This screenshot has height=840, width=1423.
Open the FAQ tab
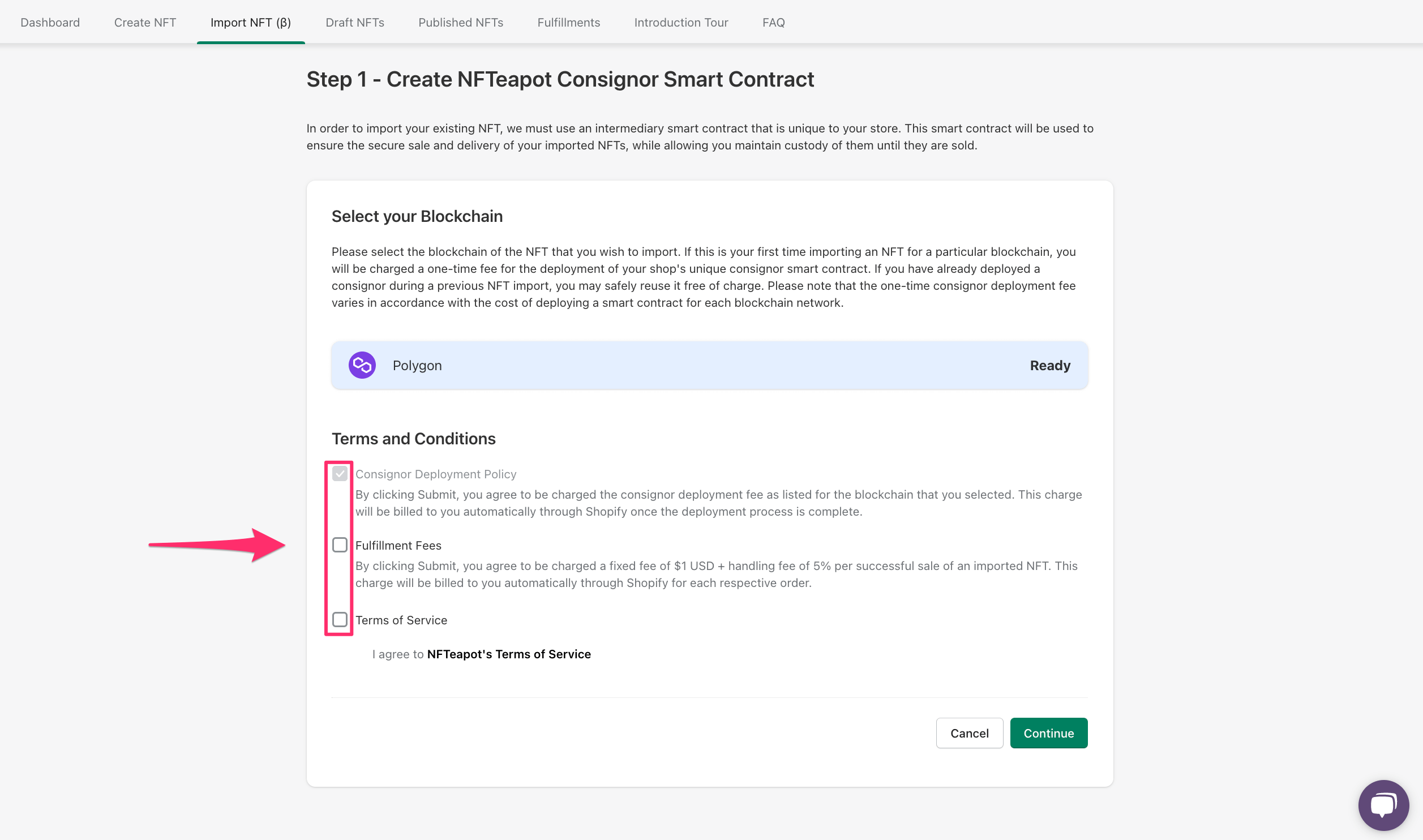click(773, 23)
